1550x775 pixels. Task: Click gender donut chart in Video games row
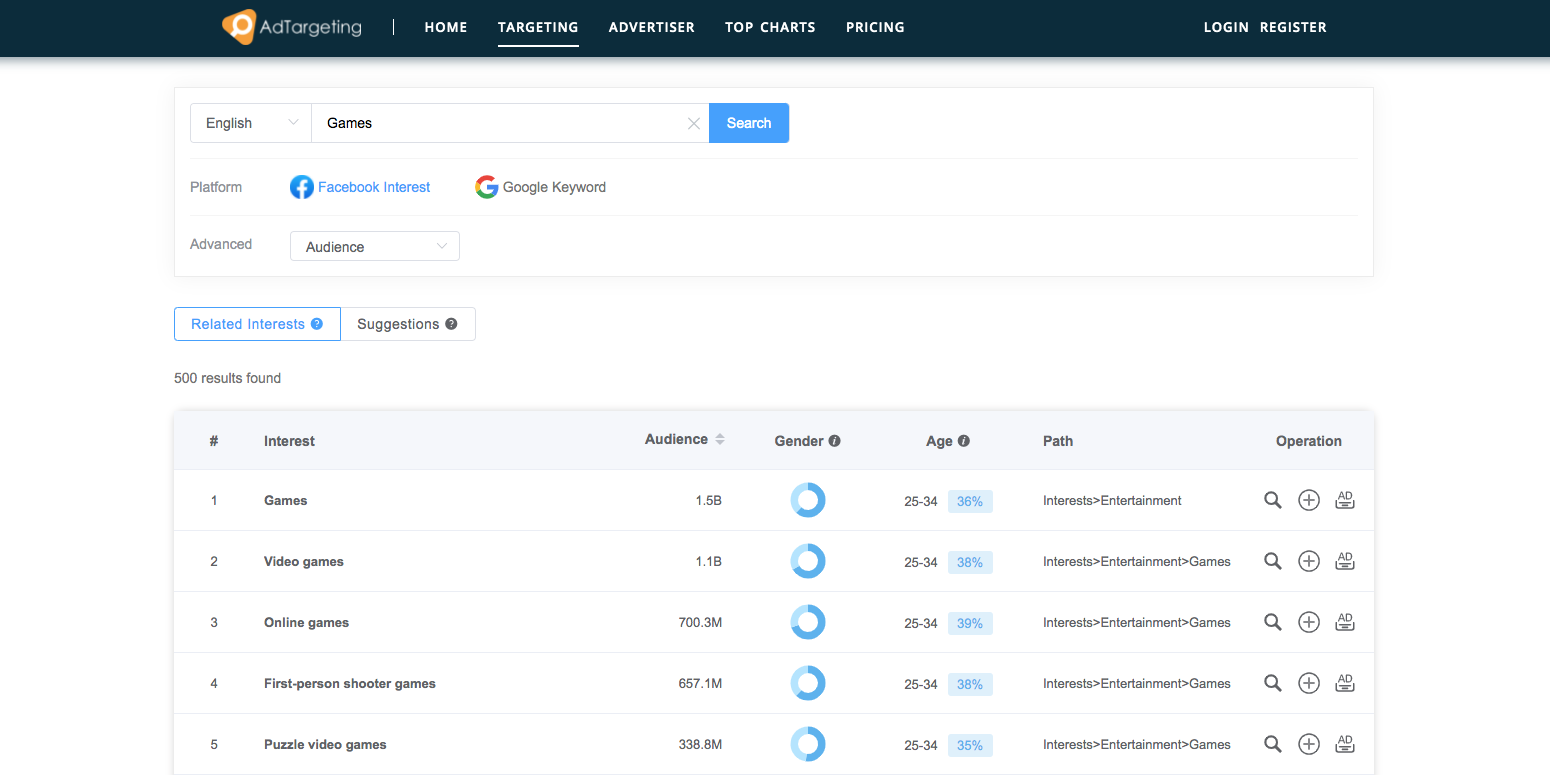(x=808, y=561)
